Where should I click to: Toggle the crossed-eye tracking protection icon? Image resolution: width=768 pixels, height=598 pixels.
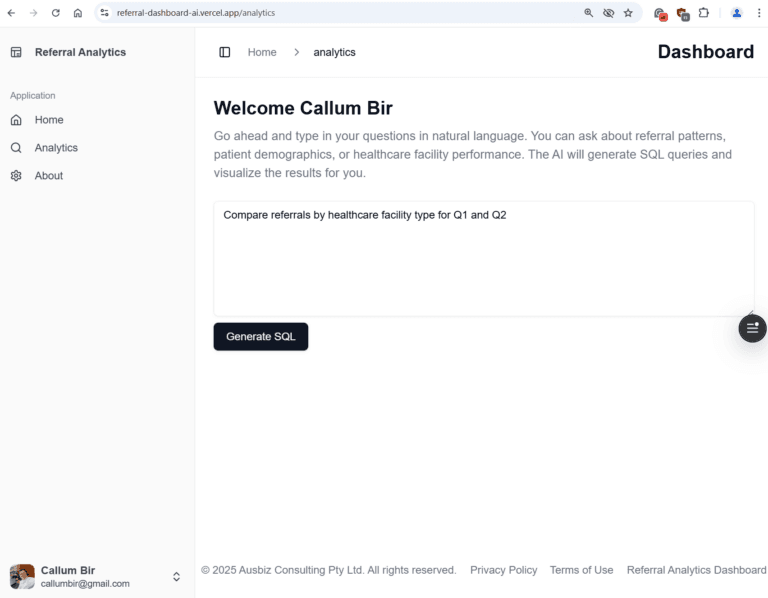point(608,13)
